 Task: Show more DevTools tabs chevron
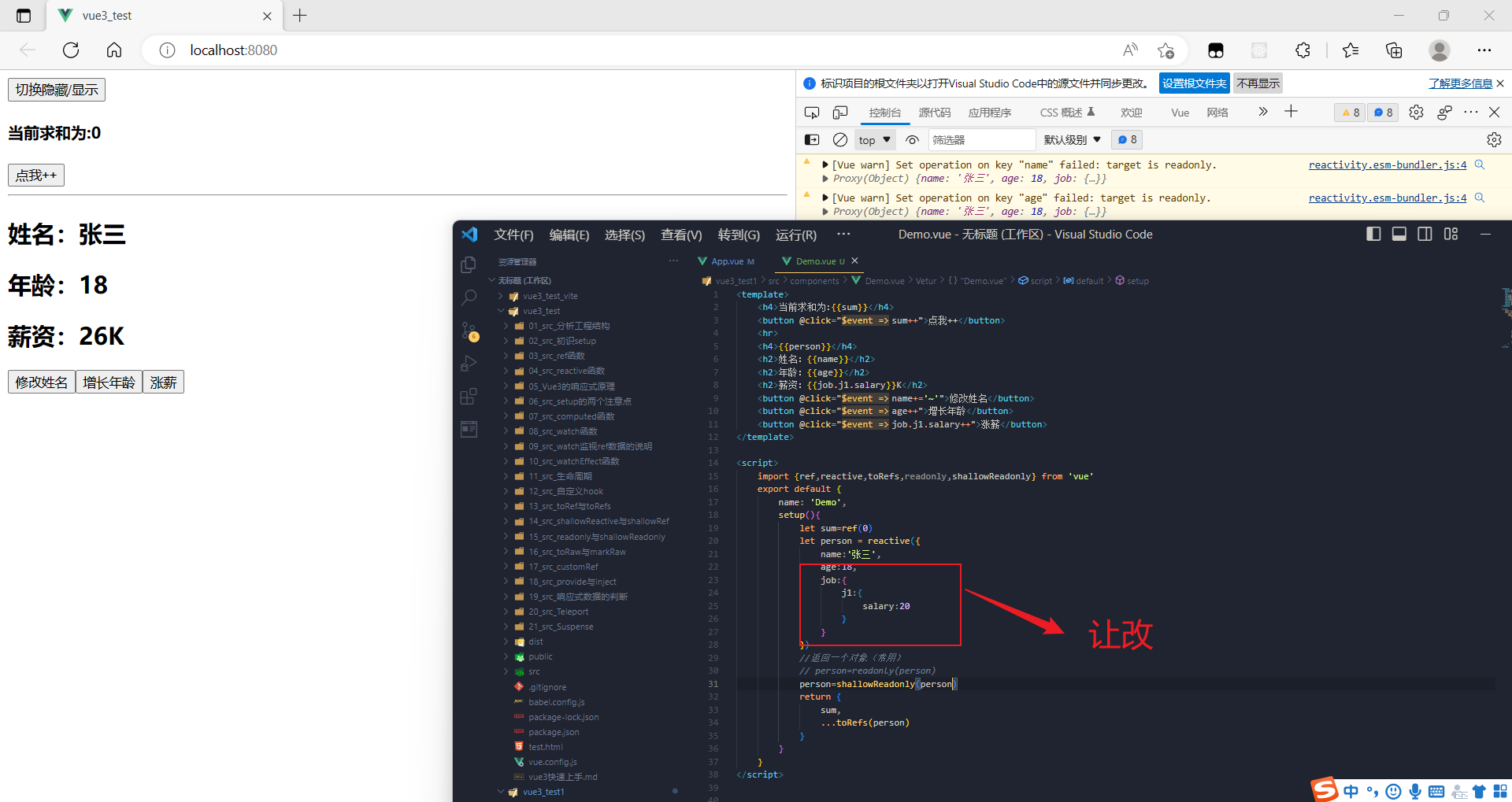(x=1263, y=112)
